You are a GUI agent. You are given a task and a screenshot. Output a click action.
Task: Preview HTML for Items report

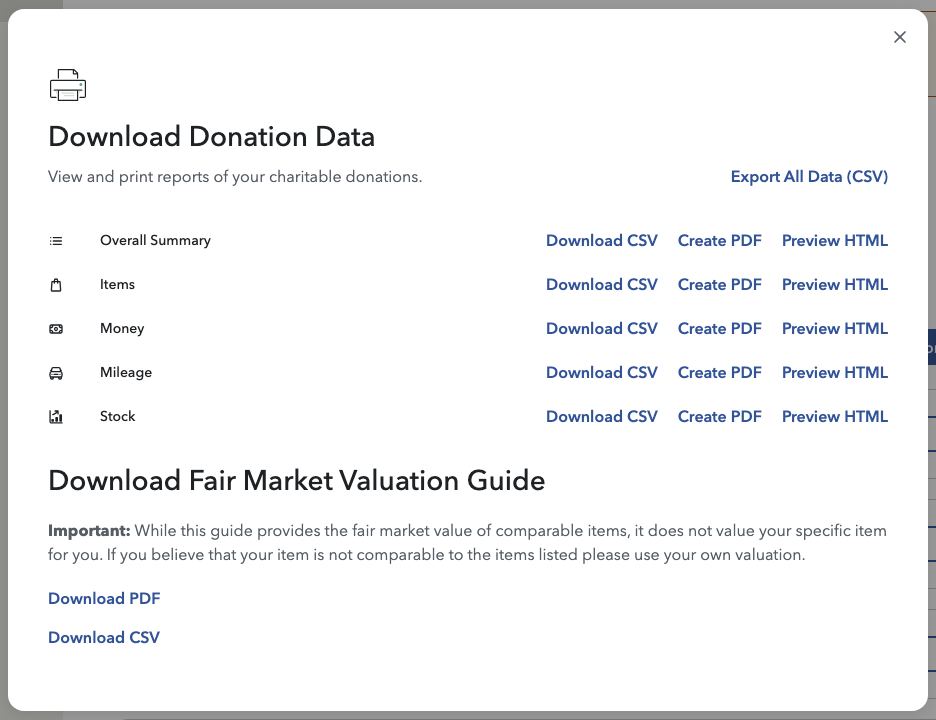(x=835, y=285)
